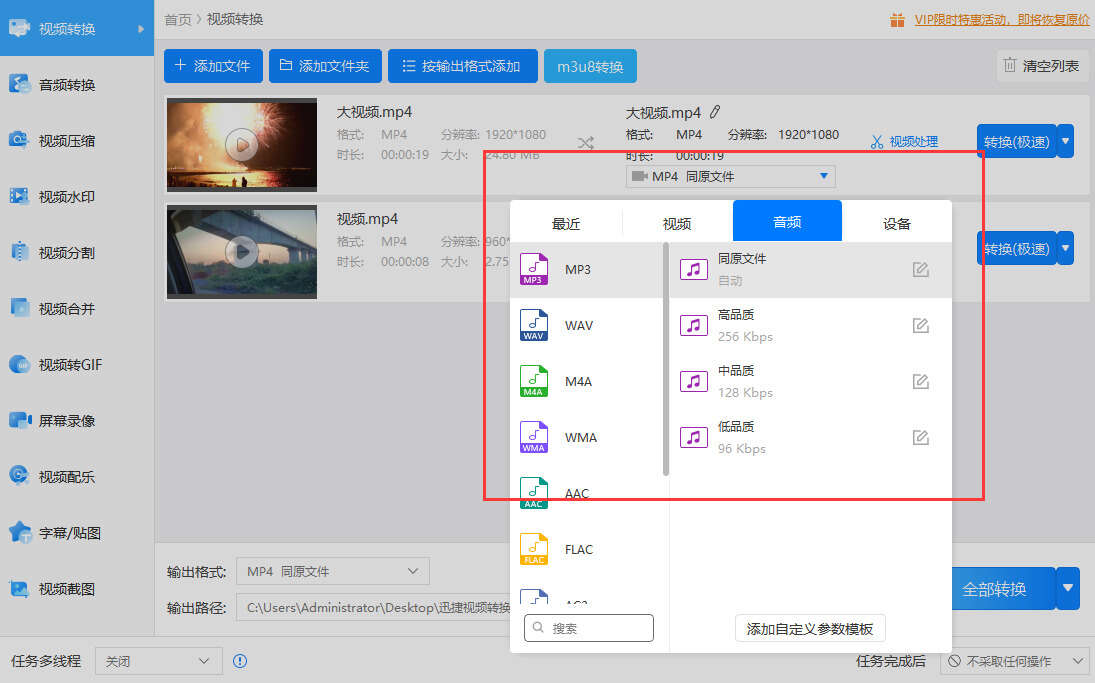This screenshot has height=683, width=1095.
Task: Switch to the 视频 format tab
Action: point(677,223)
